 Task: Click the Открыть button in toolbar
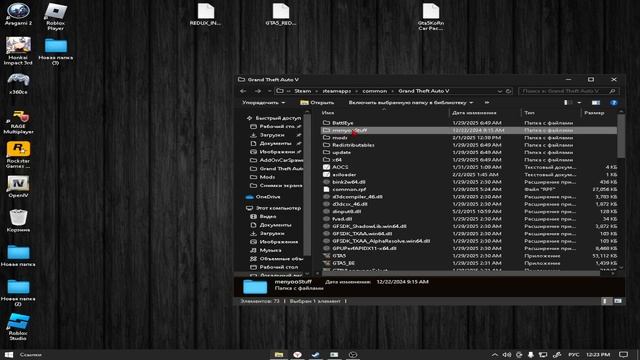point(317,103)
